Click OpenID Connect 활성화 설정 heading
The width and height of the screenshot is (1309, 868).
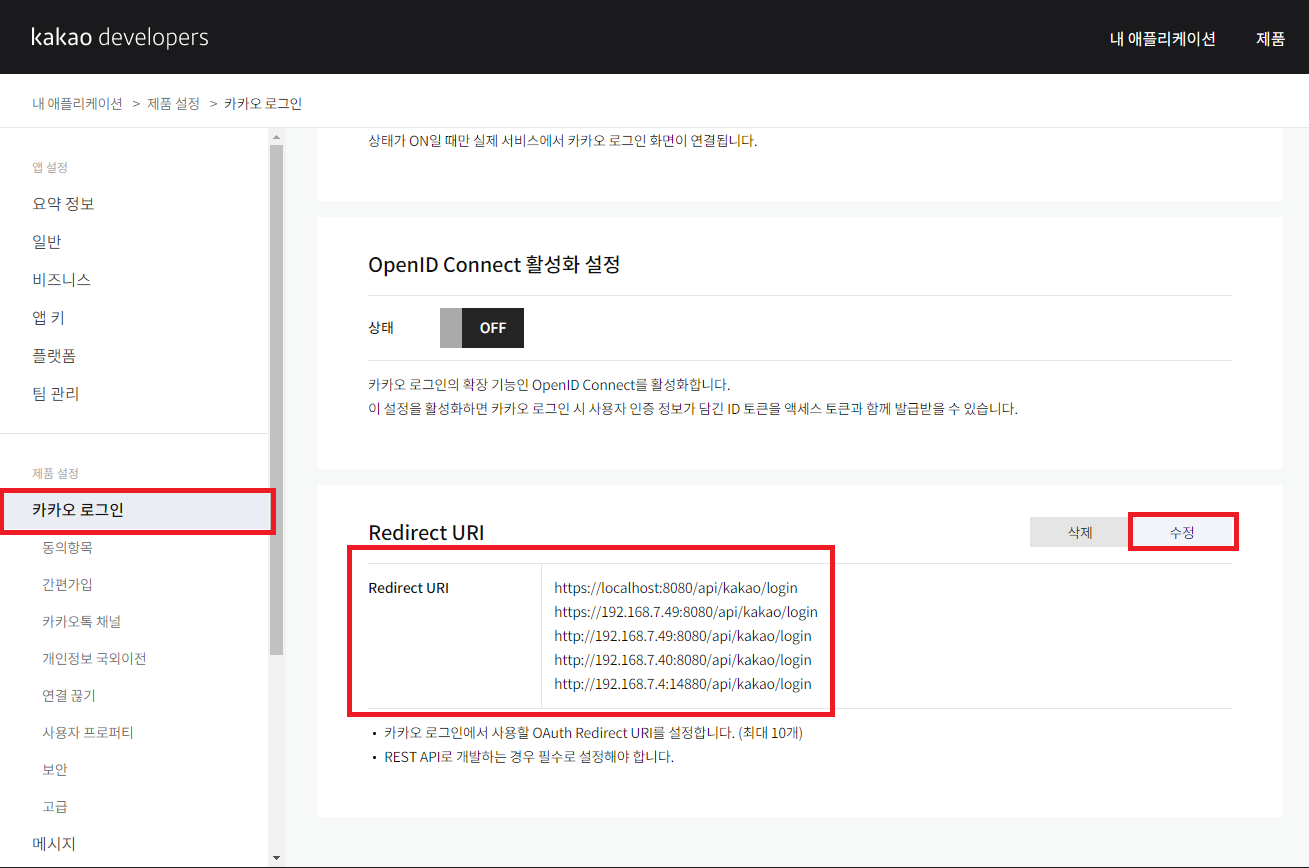(x=494, y=265)
